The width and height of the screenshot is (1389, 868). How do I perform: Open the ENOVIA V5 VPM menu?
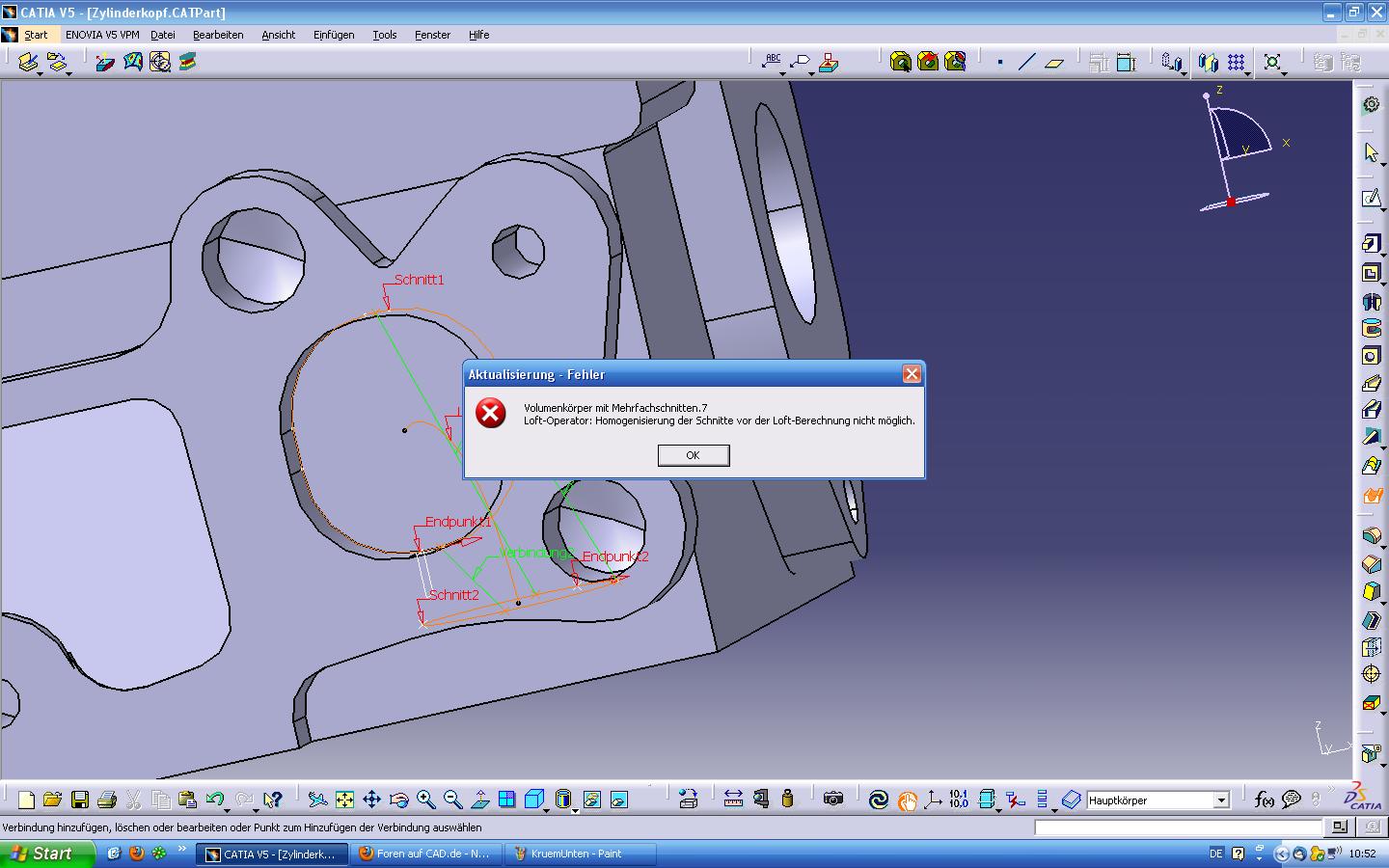(x=102, y=35)
